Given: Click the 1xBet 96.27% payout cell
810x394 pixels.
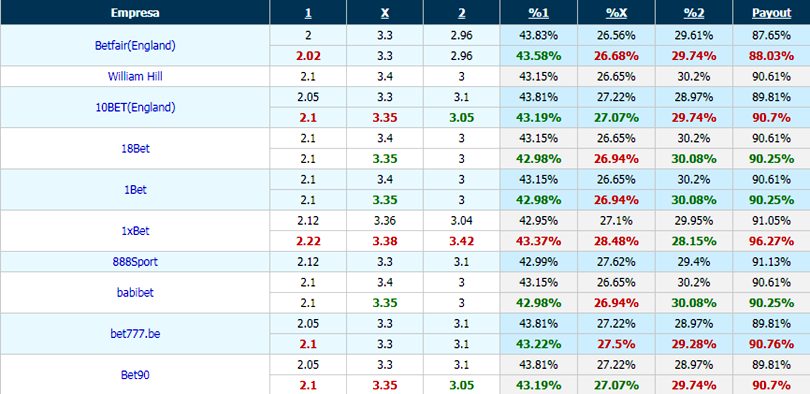Looking at the screenshot, I should (x=771, y=241).
